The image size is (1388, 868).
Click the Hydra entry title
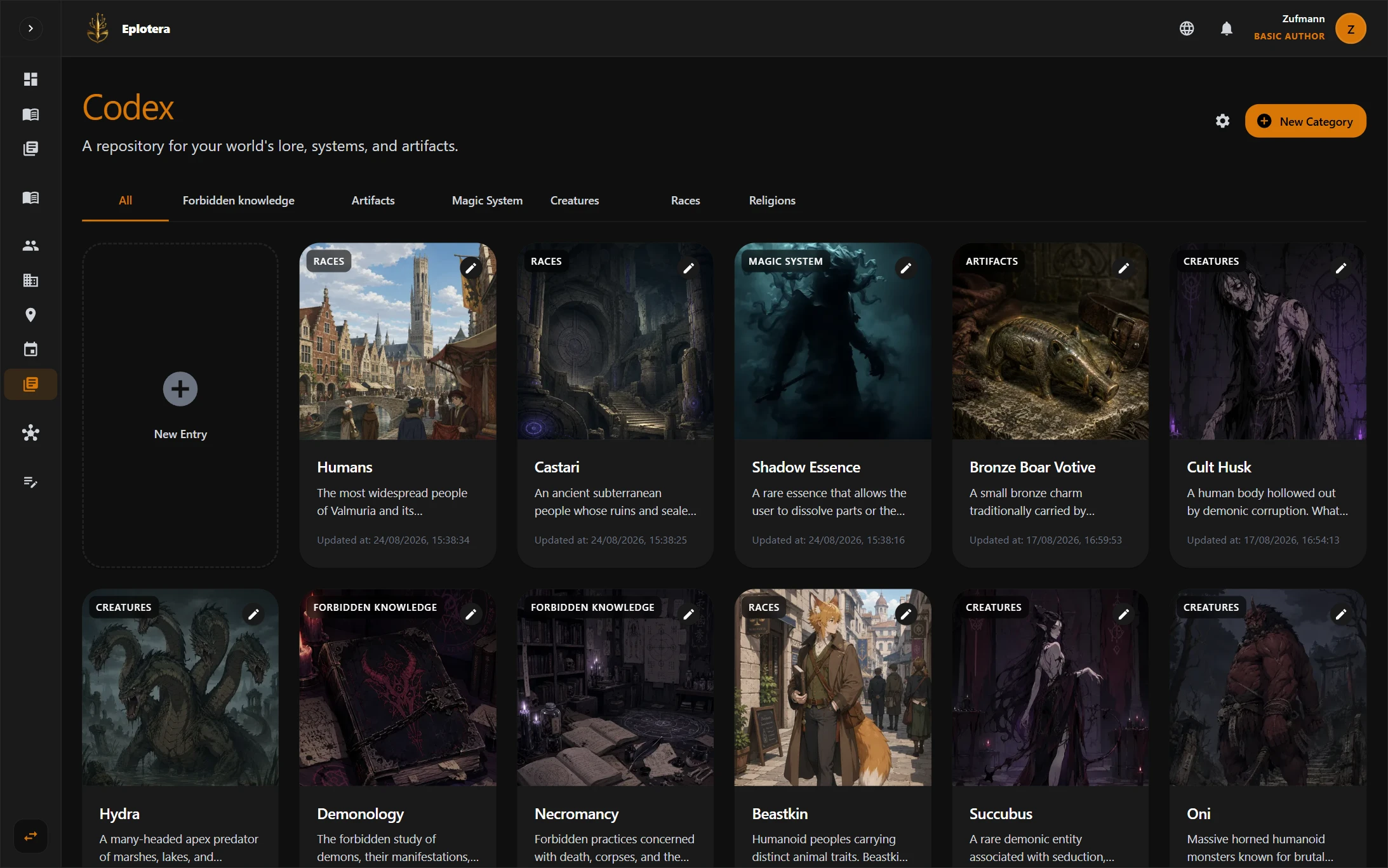click(119, 814)
